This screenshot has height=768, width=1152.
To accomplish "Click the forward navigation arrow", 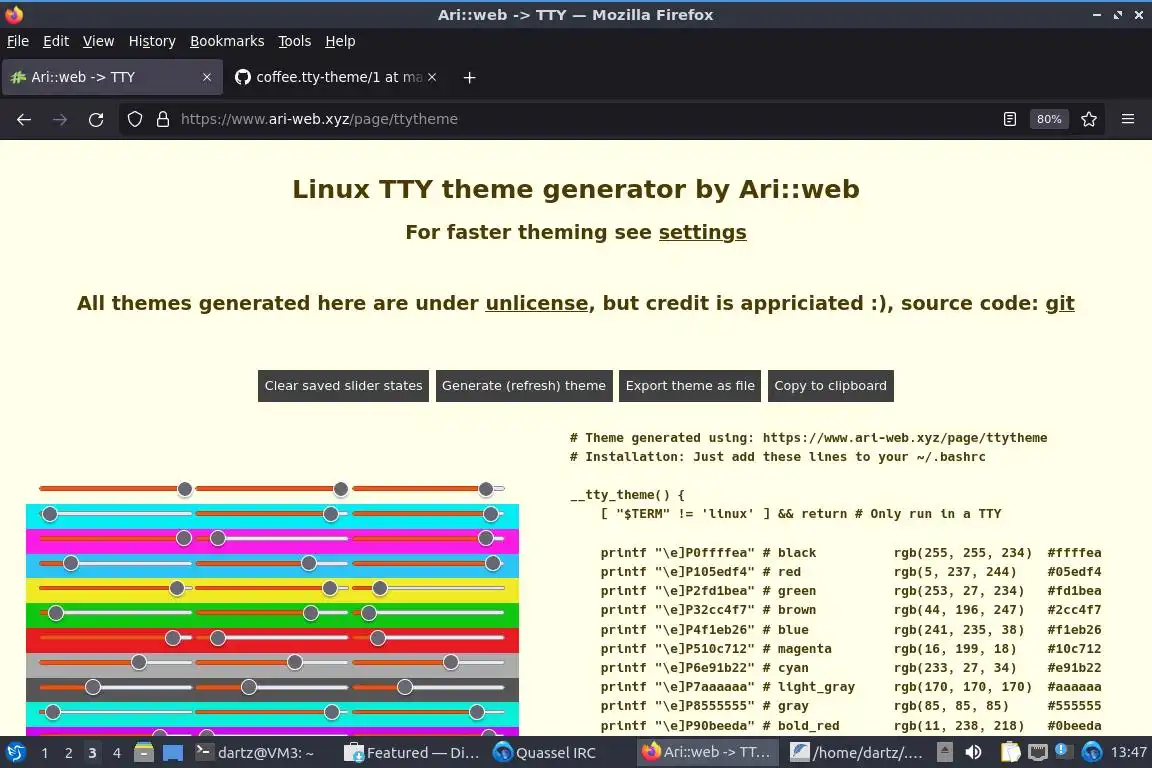I will [x=60, y=119].
